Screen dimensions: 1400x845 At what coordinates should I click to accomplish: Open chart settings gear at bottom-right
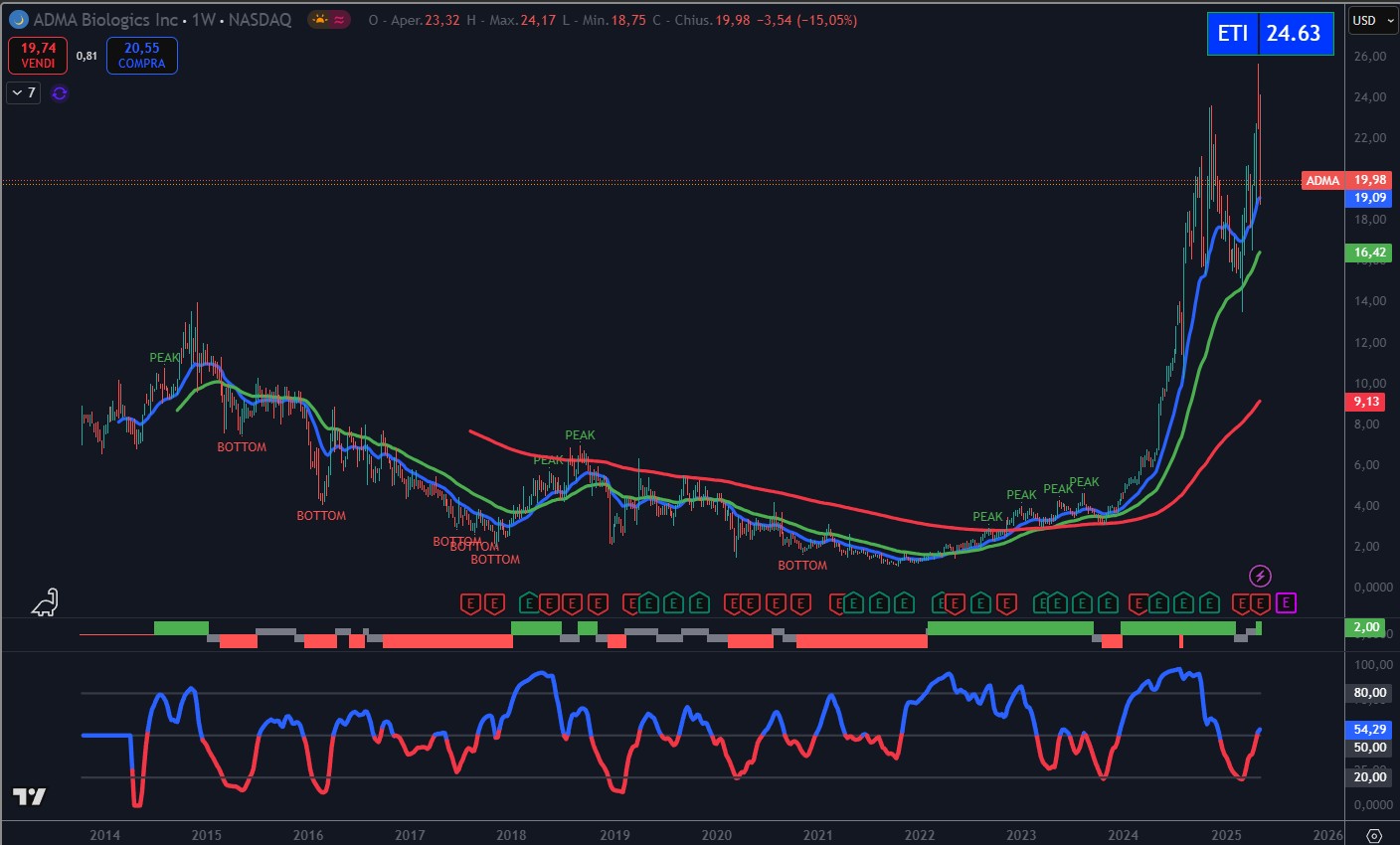pos(1374,835)
